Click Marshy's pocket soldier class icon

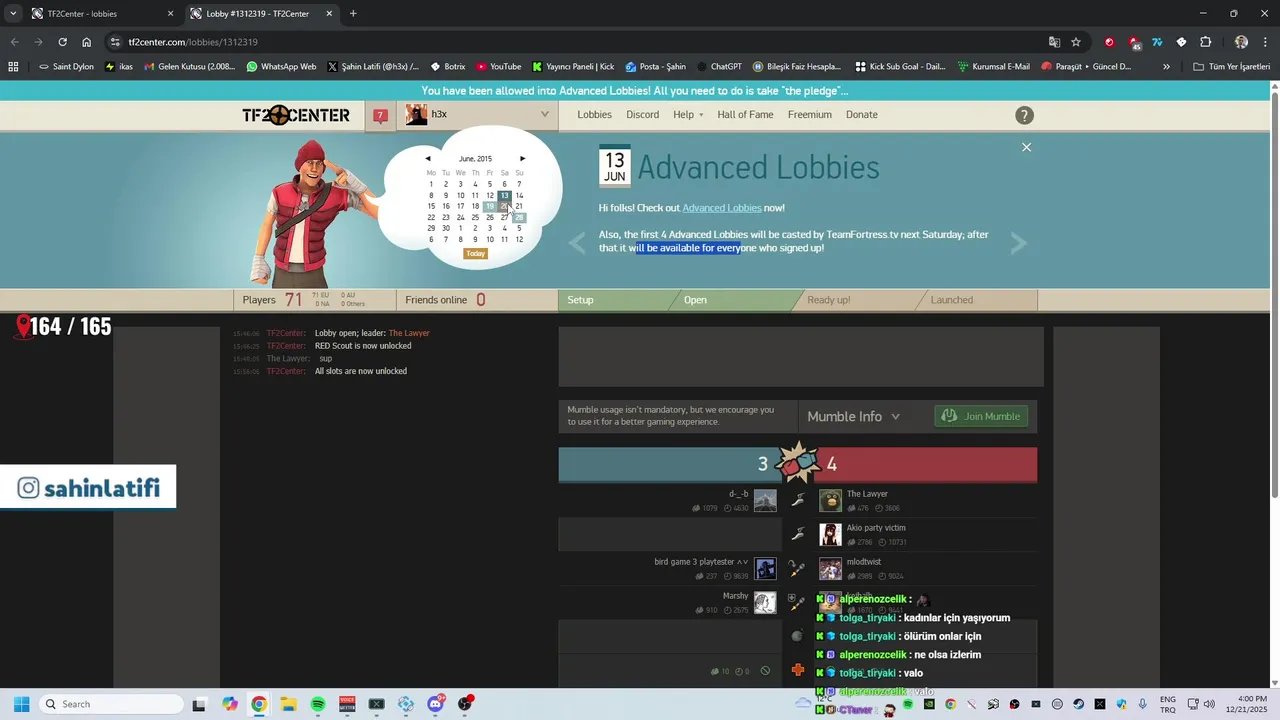(796, 602)
